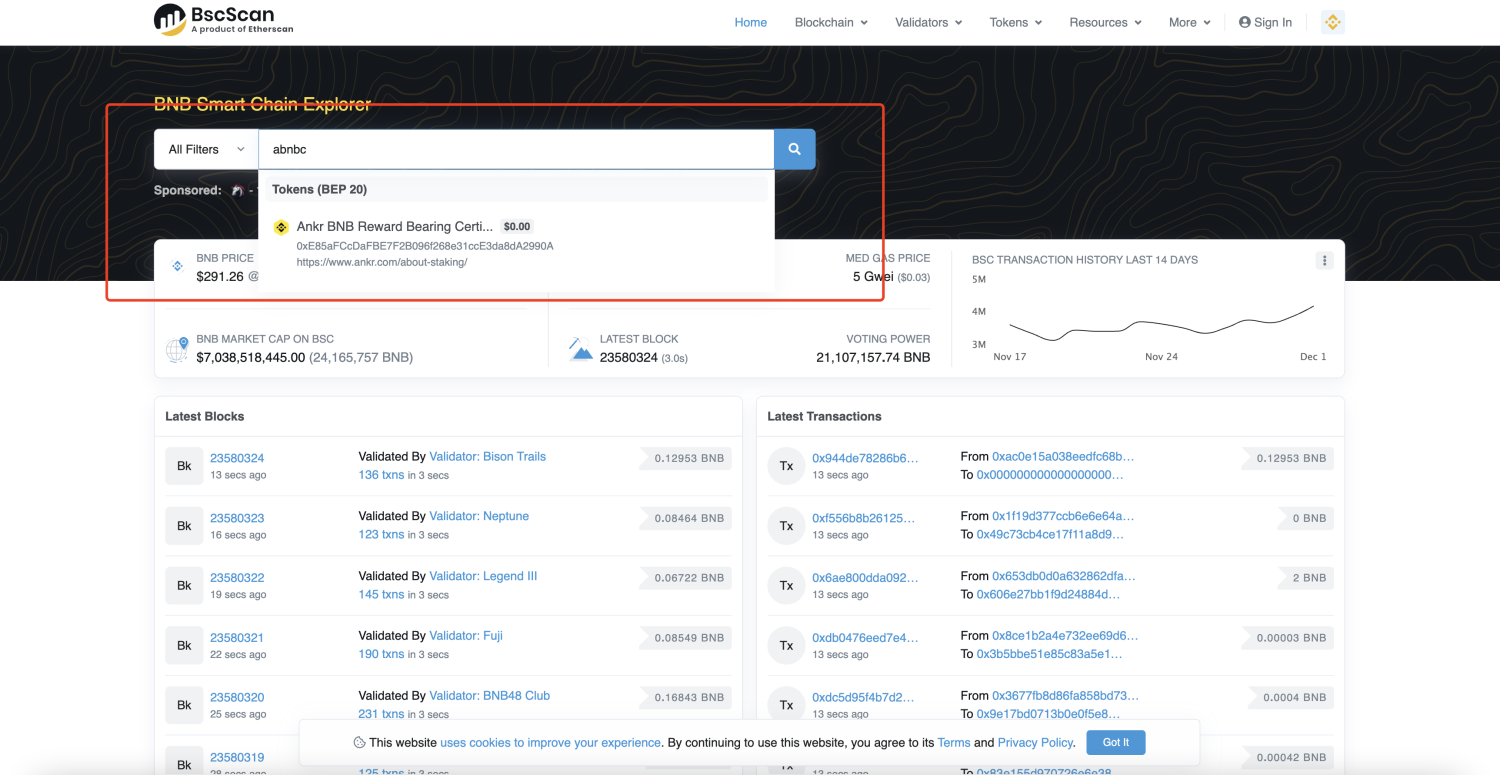Screen dimensions: 1500x775
Task: Click Got It on the cookie banner
Action: point(1116,743)
